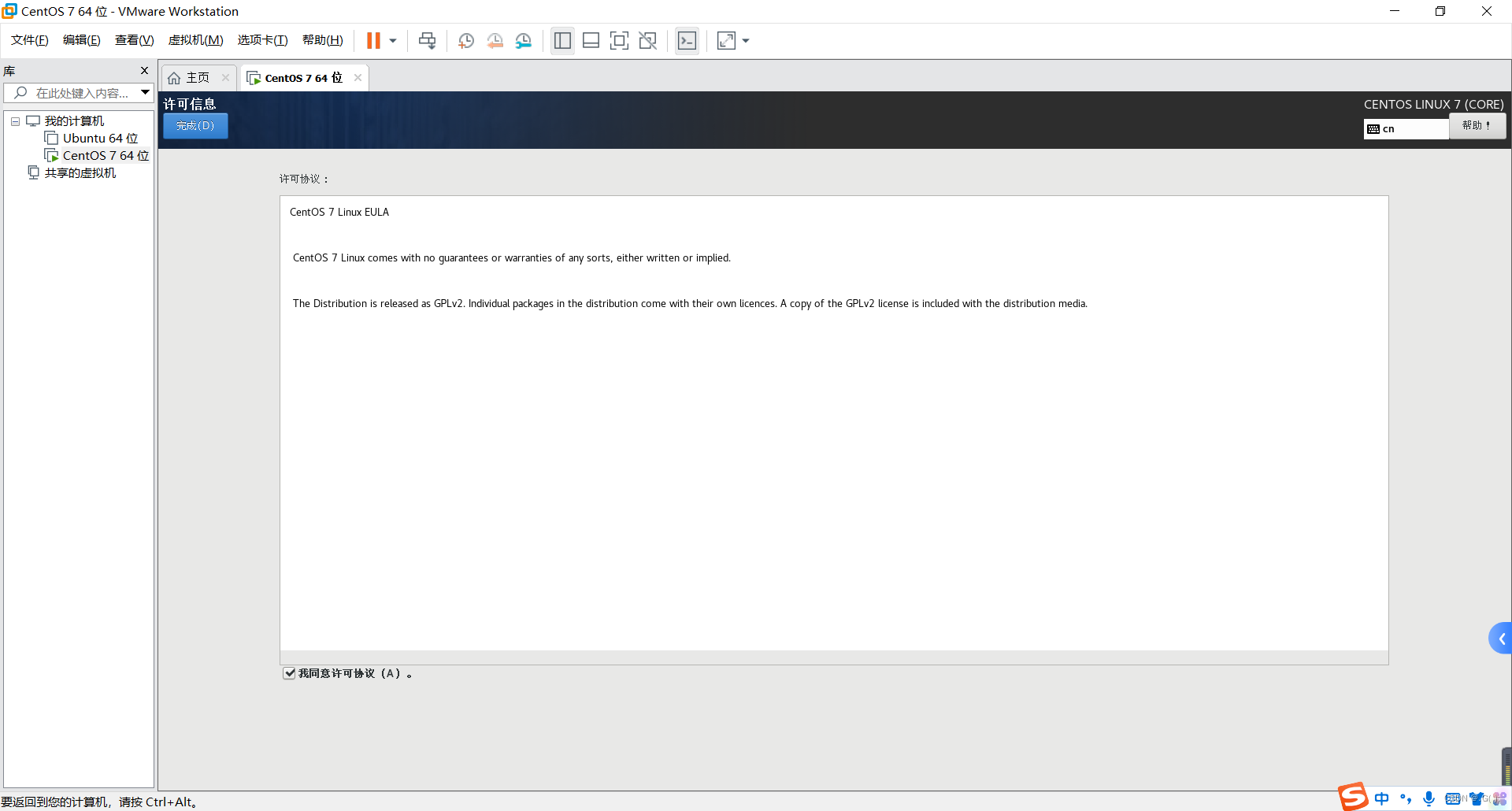Viewport: 1512px width, 811px height.
Task: Switch to the 主页 tab
Action: [x=197, y=78]
